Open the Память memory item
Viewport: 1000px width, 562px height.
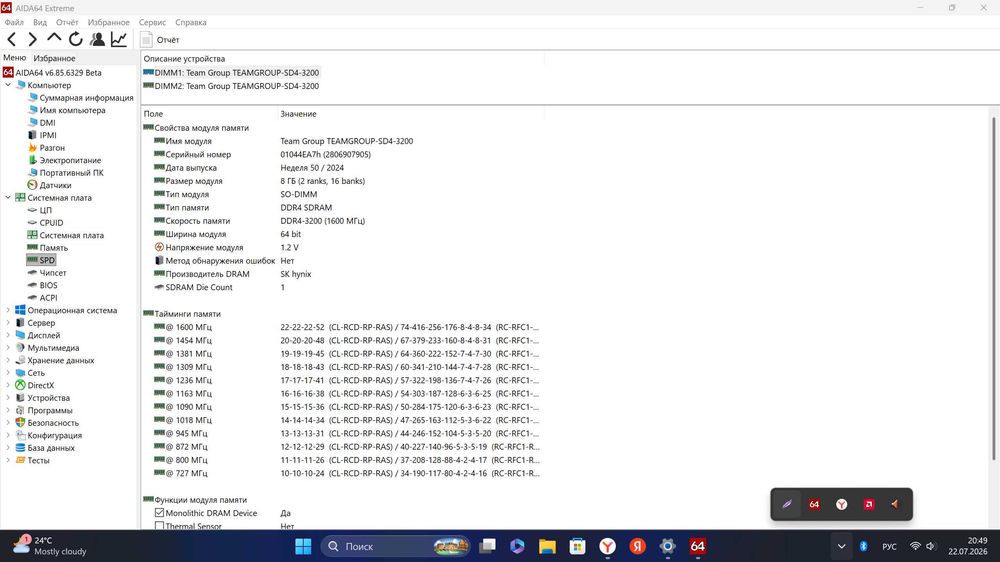[x=54, y=248]
